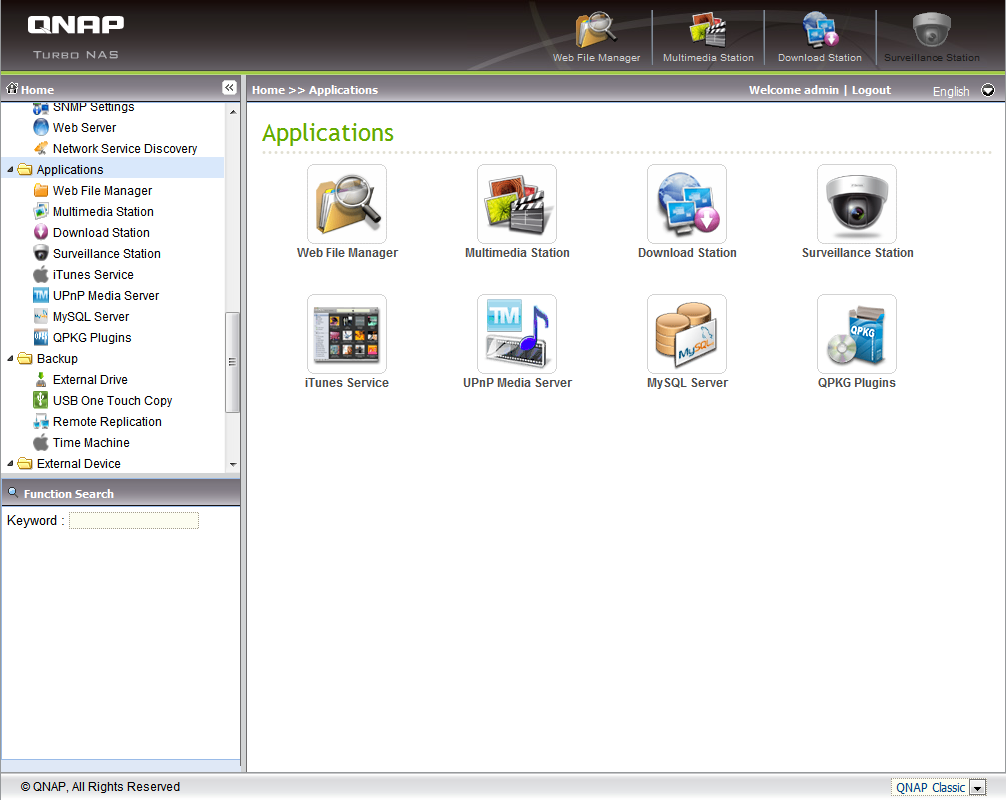The width and height of the screenshot is (1006, 800).
Task: Click the iTunes Service label in main panel
Action: (x=346, y=383)
